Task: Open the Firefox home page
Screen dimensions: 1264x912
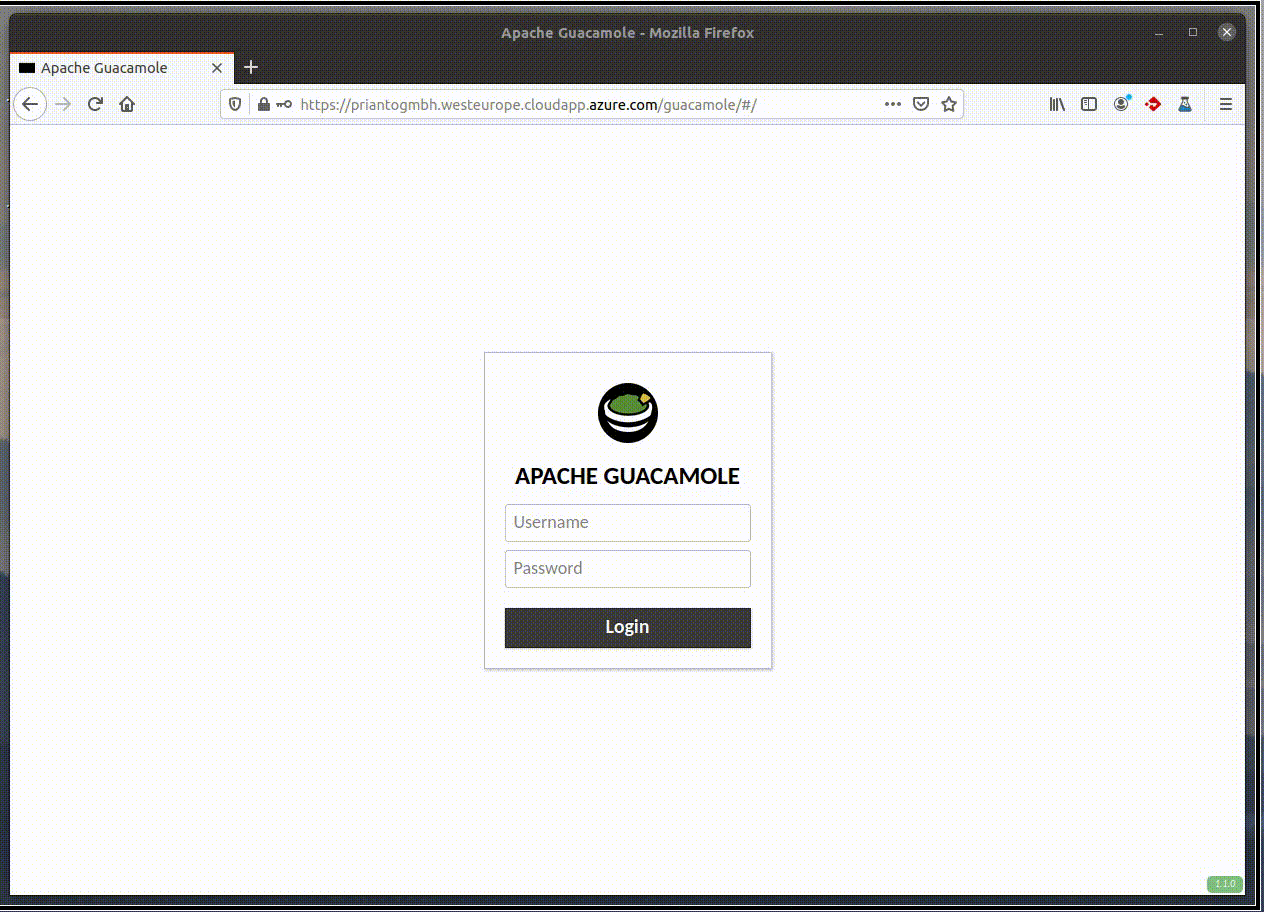Action: (x=127, y=104)
